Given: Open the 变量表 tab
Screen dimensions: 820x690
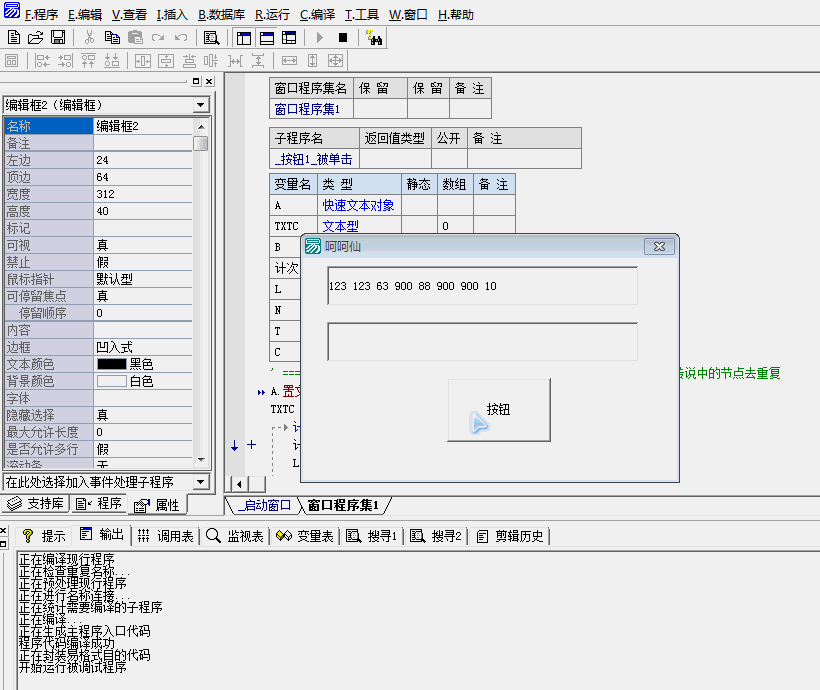Looking at the screenshot, I should point(305,536).
